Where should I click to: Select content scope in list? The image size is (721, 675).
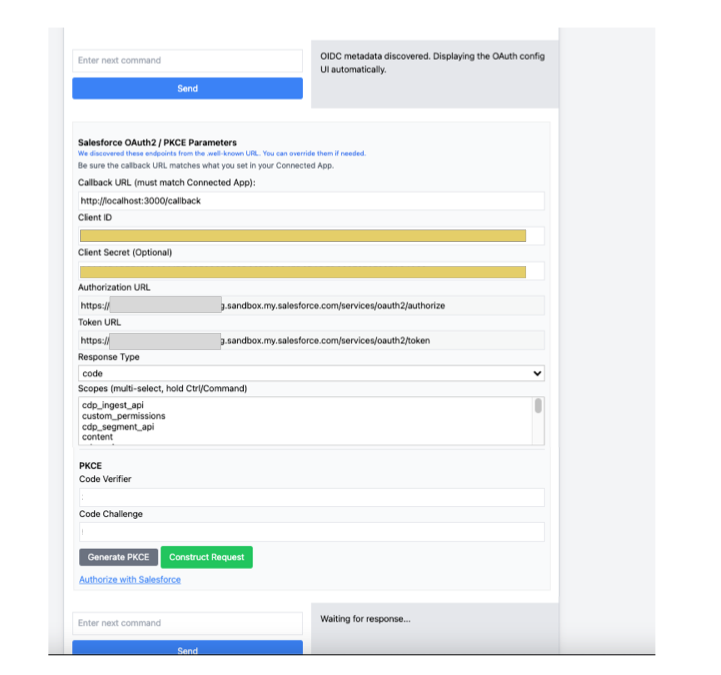pos(97,437)
